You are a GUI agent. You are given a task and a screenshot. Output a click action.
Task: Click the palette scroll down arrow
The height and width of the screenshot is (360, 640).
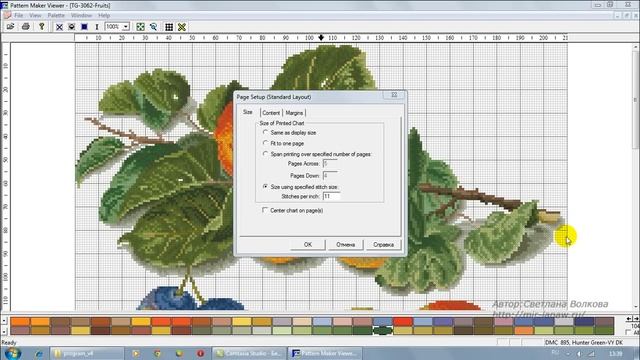tap(4, 331)
